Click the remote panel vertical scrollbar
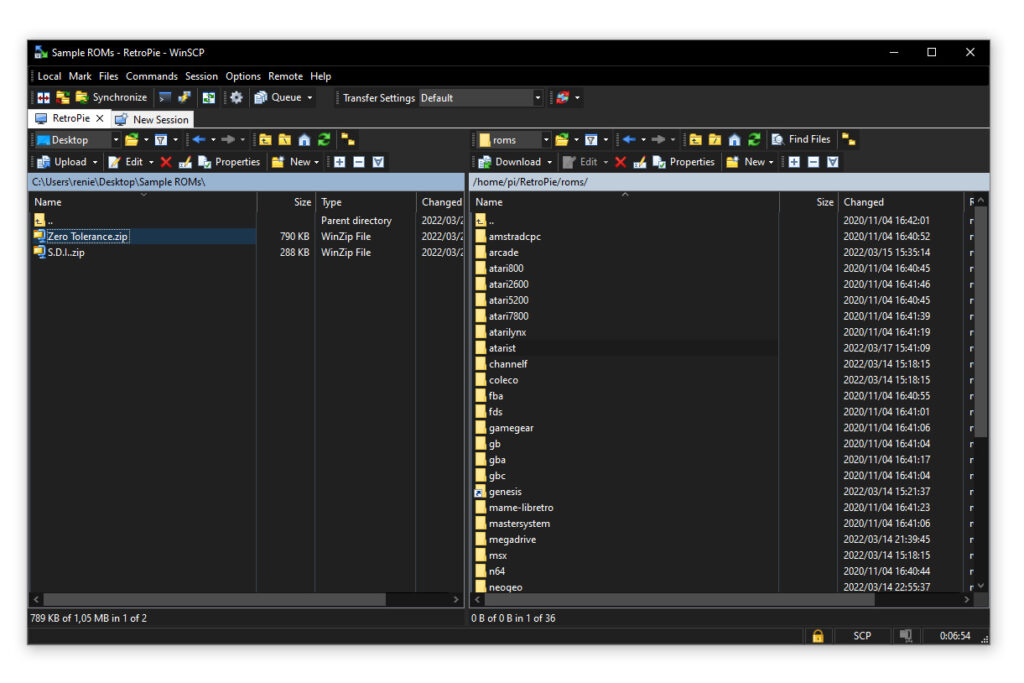Screen dimensions: 1024x683 [980, 320]
